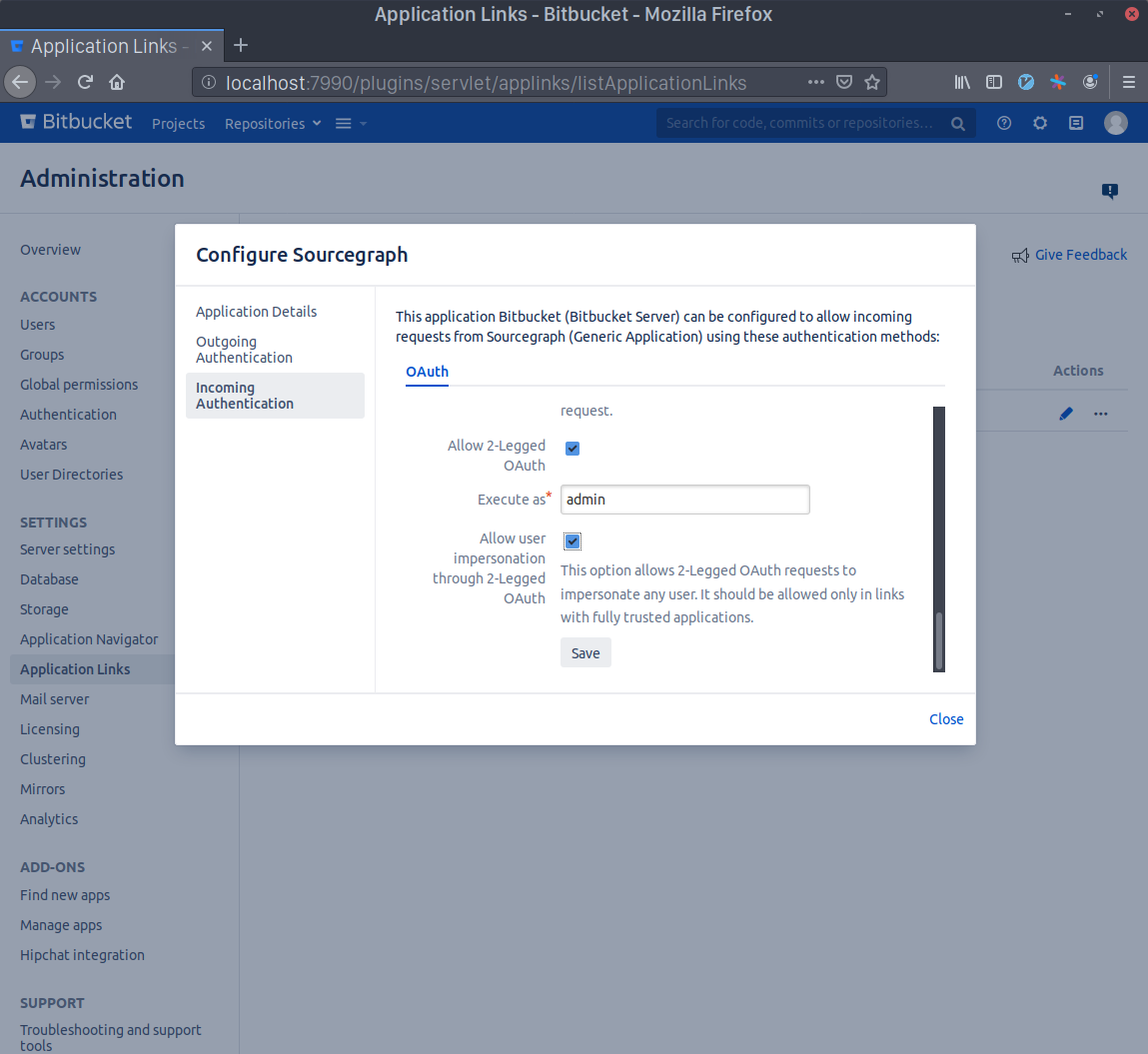Open User Directories page
The height and width of the screenshot is (1054, 1148).
click(71, 475)
